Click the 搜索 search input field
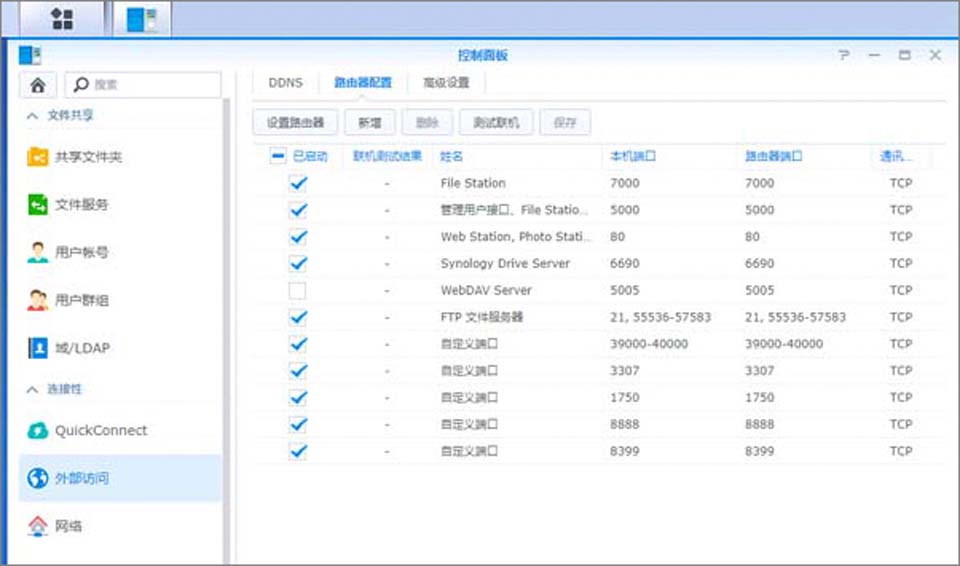The width and height of the screenshot is (960, 566). pos(150,85)
